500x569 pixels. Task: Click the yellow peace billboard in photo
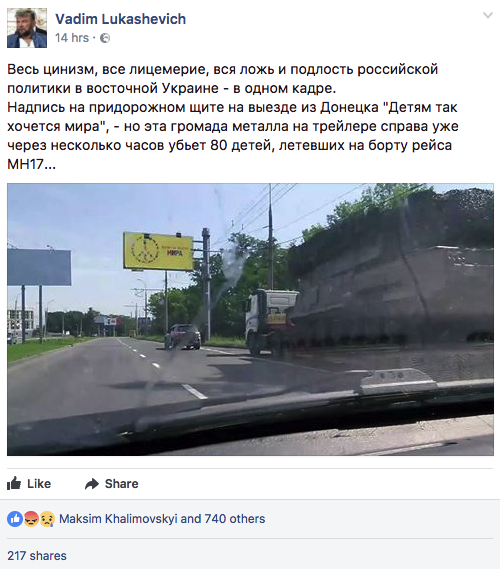158,251
